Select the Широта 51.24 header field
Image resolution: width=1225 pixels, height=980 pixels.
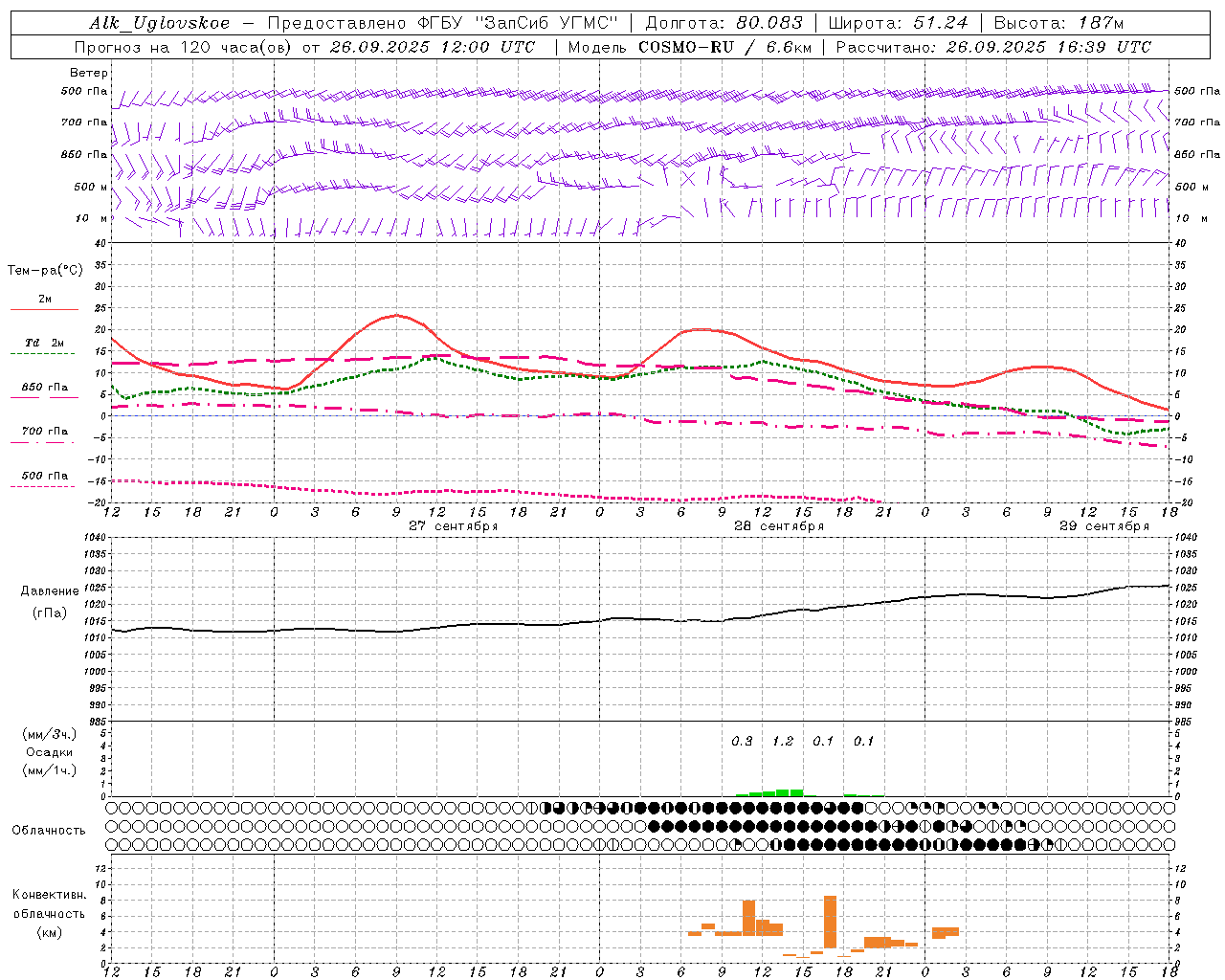[x=898, y=23]
